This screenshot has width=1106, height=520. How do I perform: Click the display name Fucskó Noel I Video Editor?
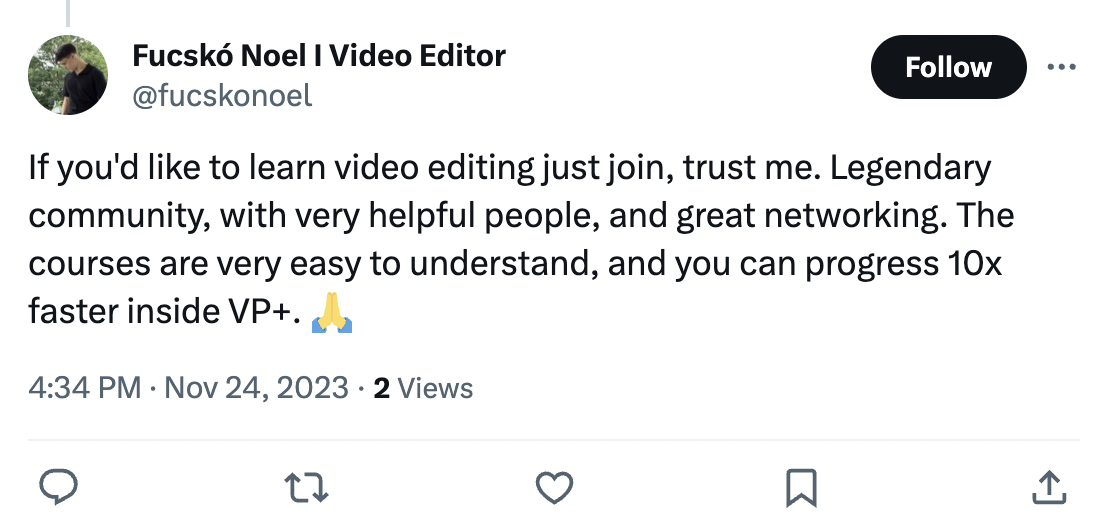coord(318,56)
